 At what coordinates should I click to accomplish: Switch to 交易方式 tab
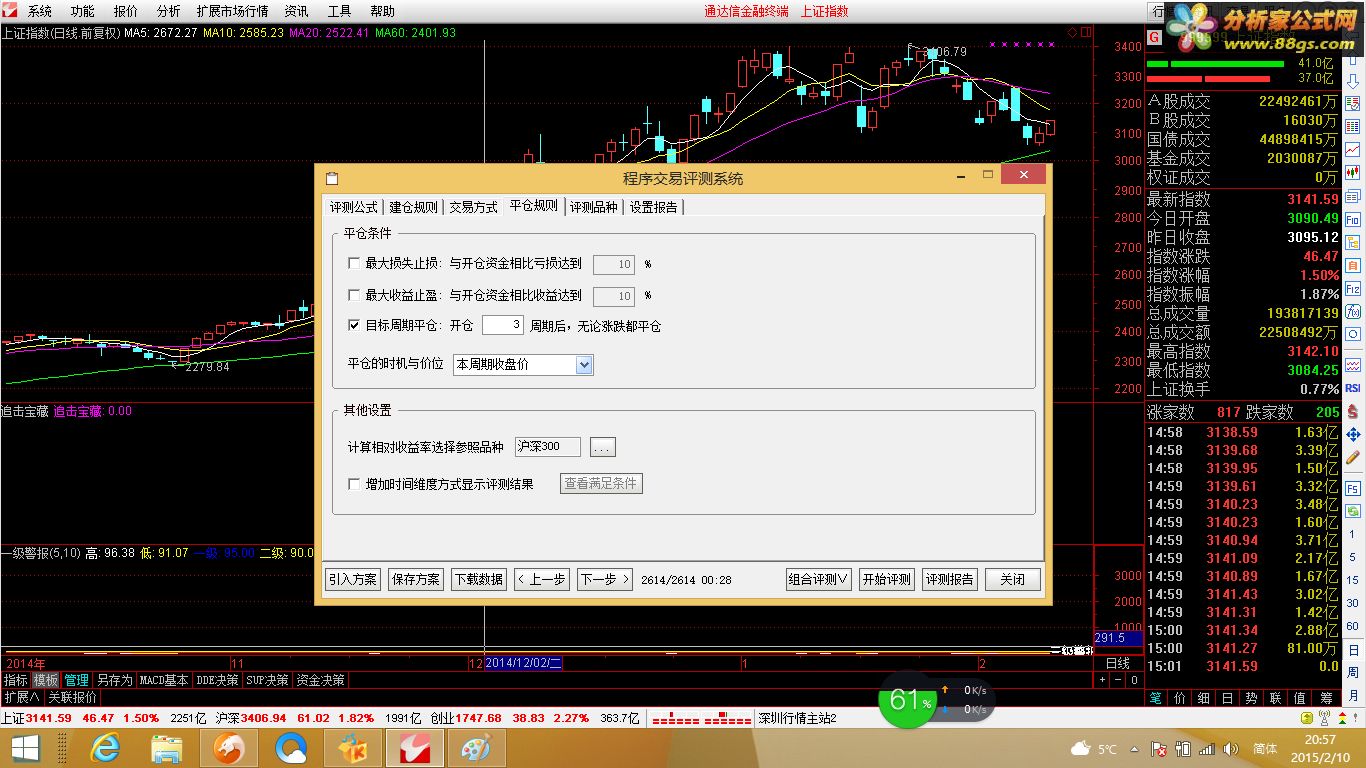[473, 207]
